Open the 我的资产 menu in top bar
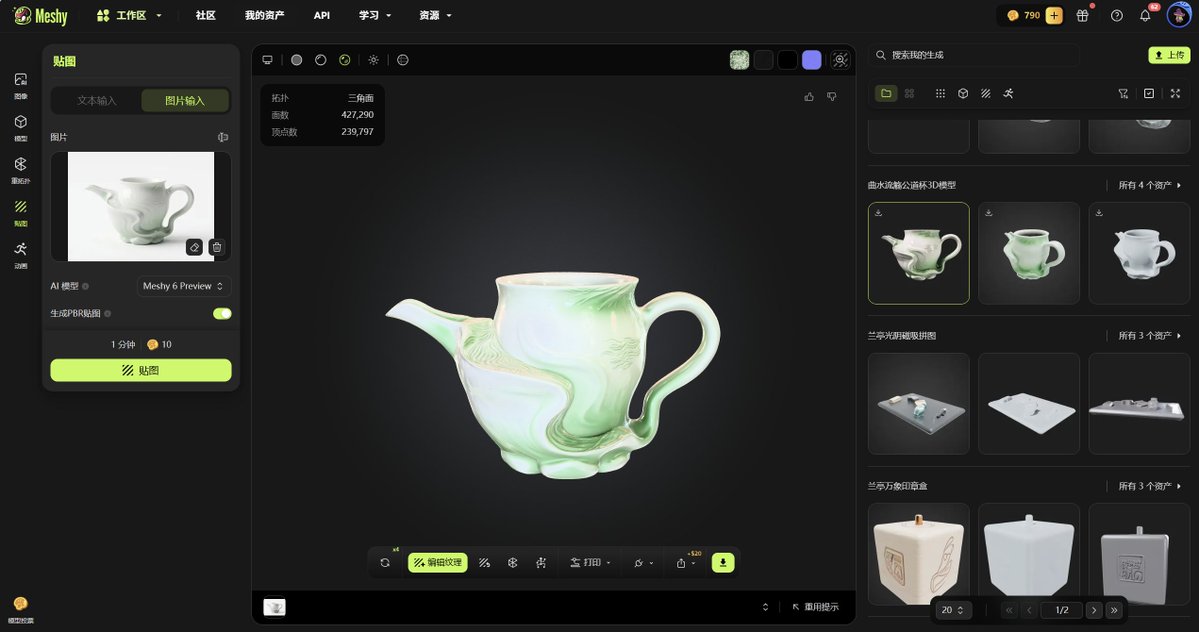 click(263, 15)
